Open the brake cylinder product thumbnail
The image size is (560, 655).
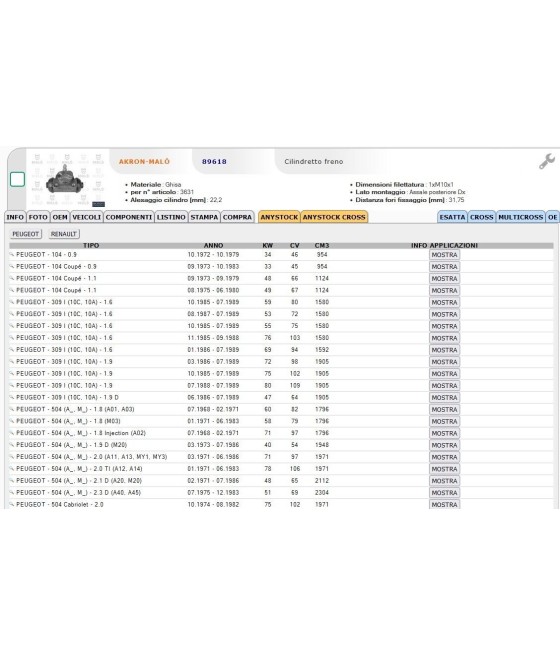point(66,180)
